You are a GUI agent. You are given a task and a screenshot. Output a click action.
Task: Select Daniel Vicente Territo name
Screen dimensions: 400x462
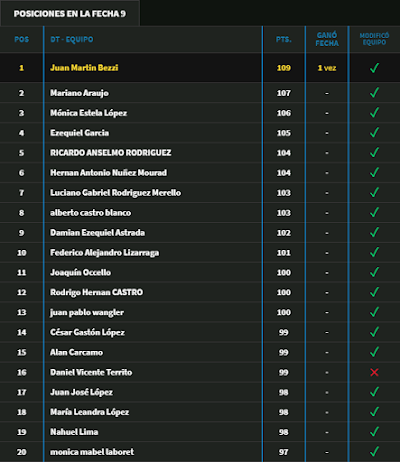[91, 372]
